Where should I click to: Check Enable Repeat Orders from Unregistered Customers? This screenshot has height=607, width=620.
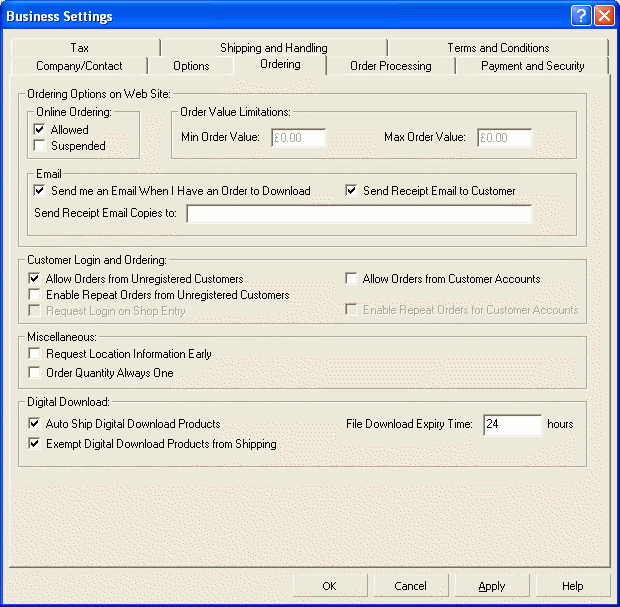point(36,295)
